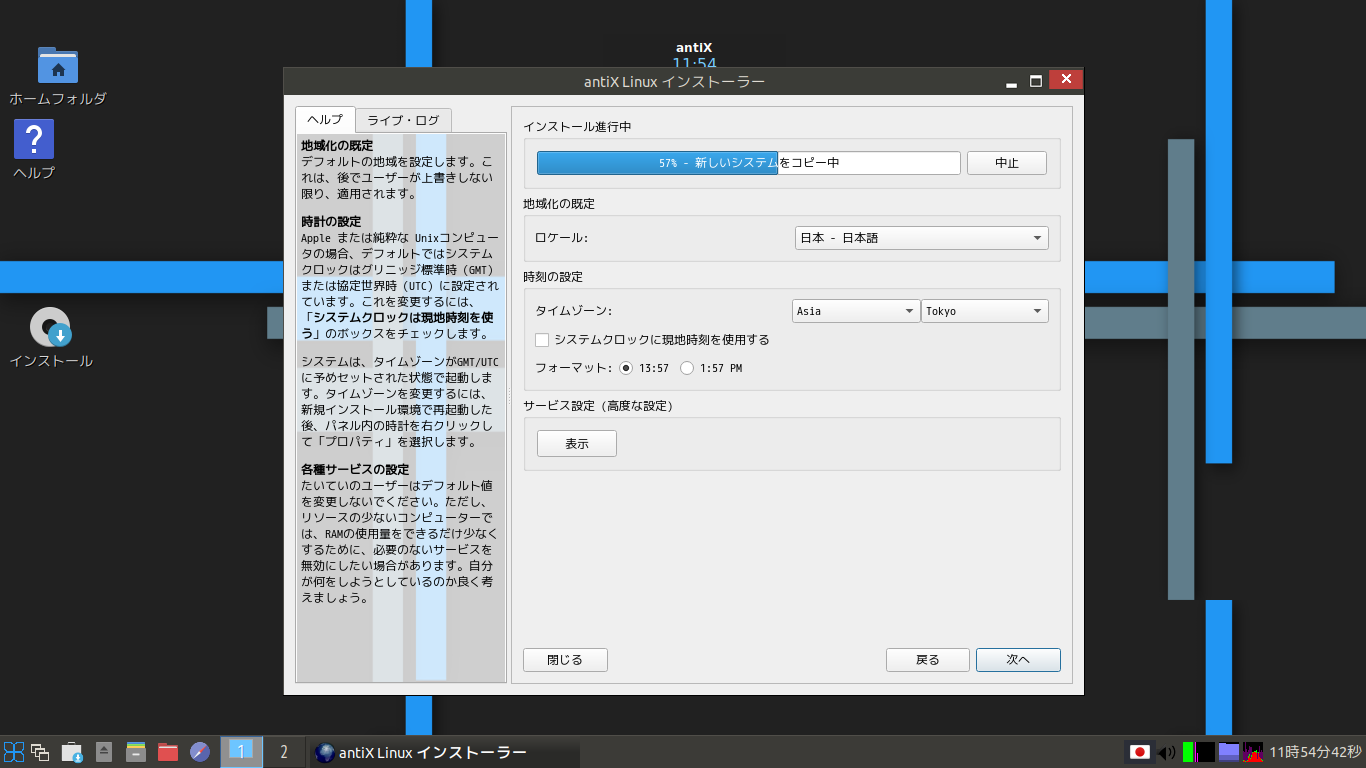This screenshot has width=1366, height=768.
Task: Open the ロケール 日本 - 日本語 dropdown
Action: click(x=920, y=238)
